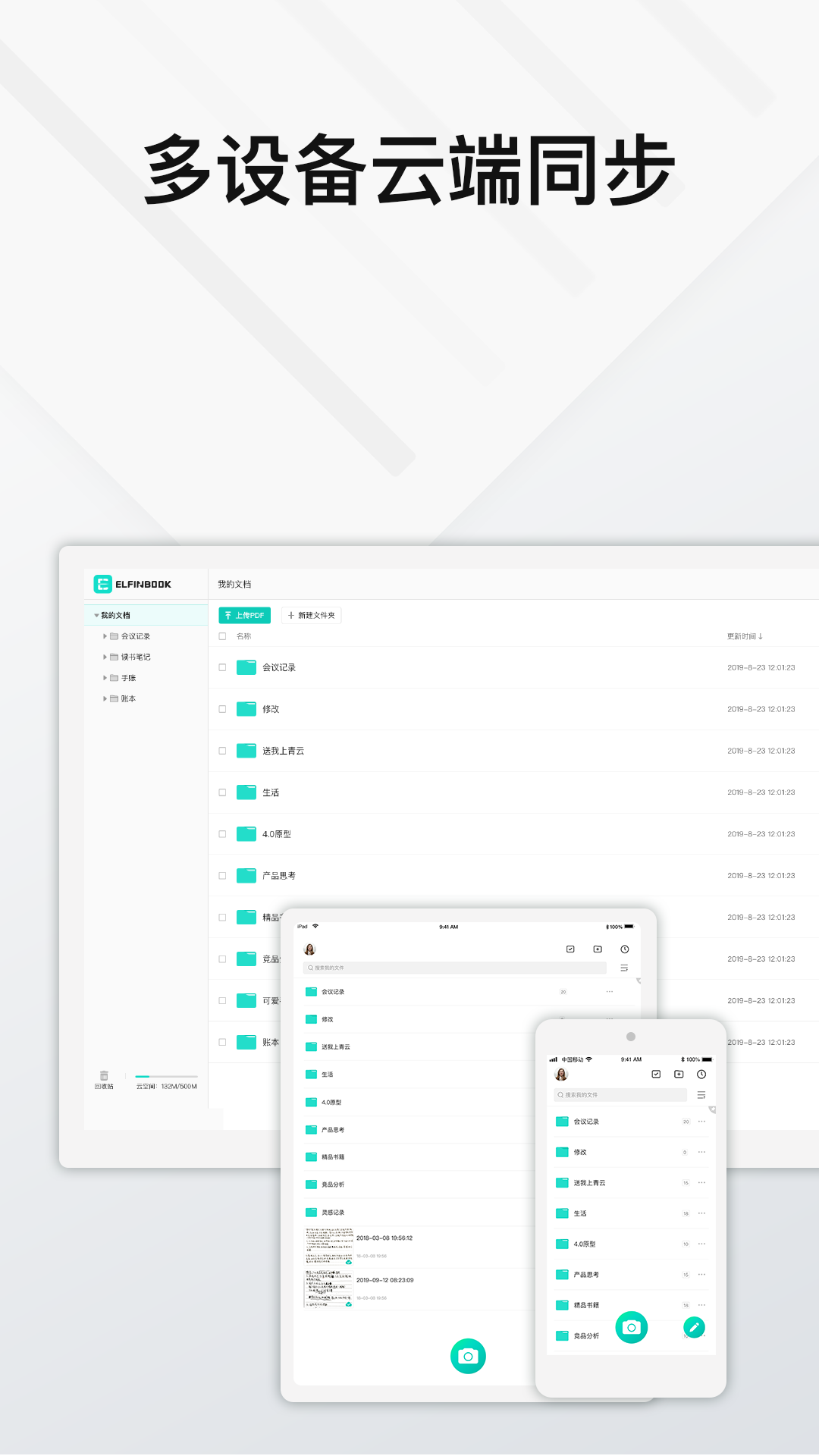Viewport: 819px width, 1456px height.
Task: Click the cloud storage usage bar
Action: tap(166, 1076)
